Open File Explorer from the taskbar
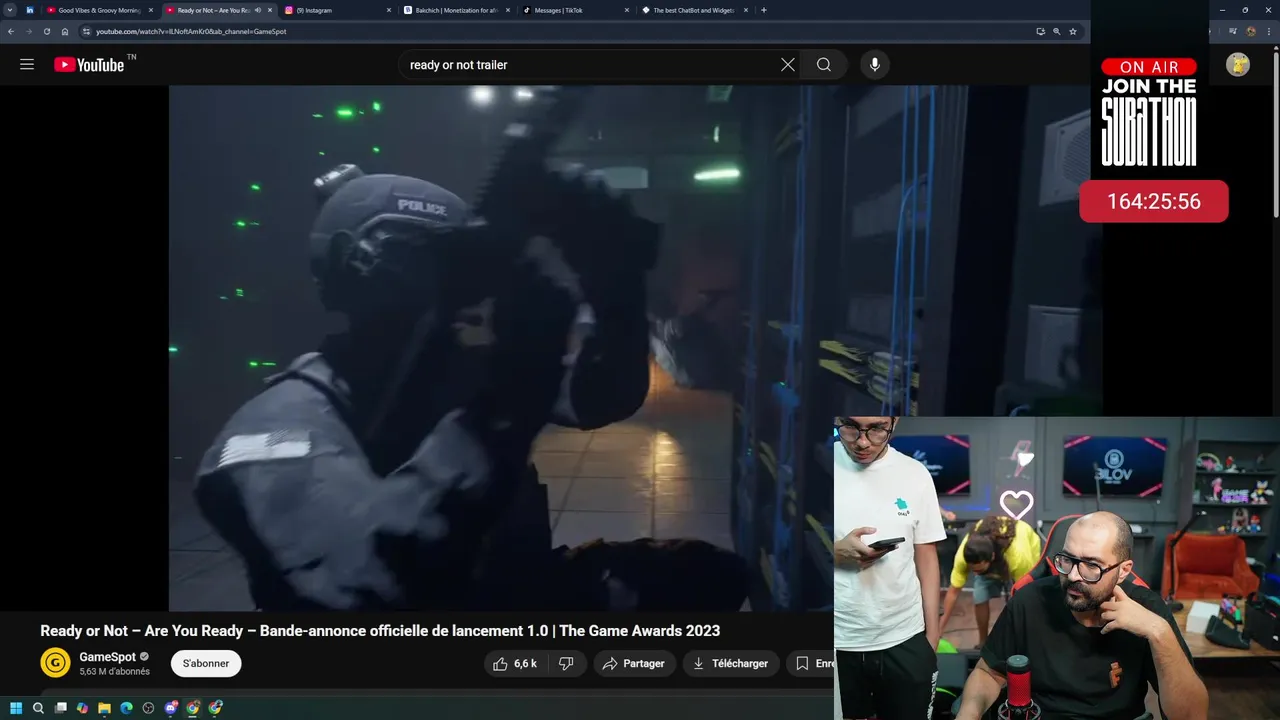The width and height of the screenshot is (1280, 720). pos(104,708)
